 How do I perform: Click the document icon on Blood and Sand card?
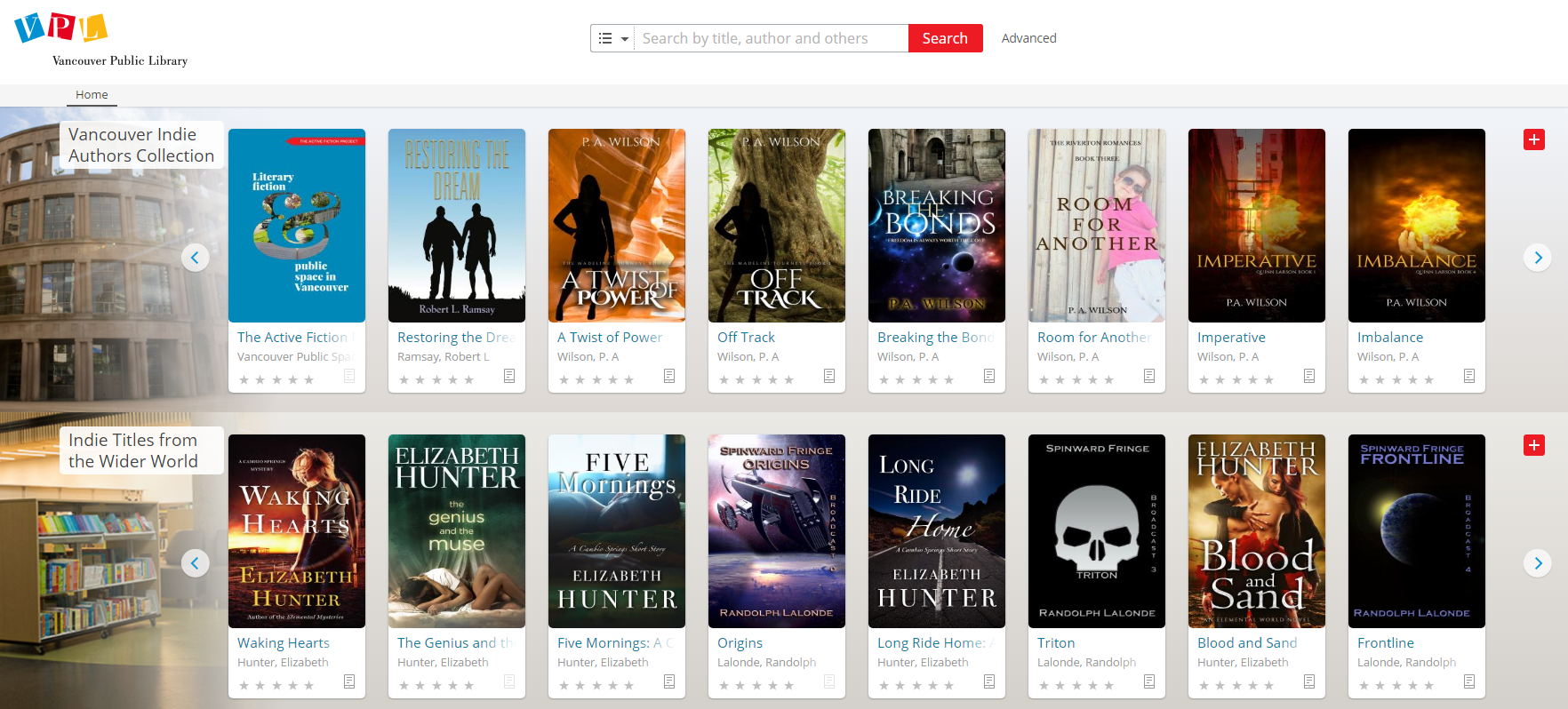tap(1309, 681)
